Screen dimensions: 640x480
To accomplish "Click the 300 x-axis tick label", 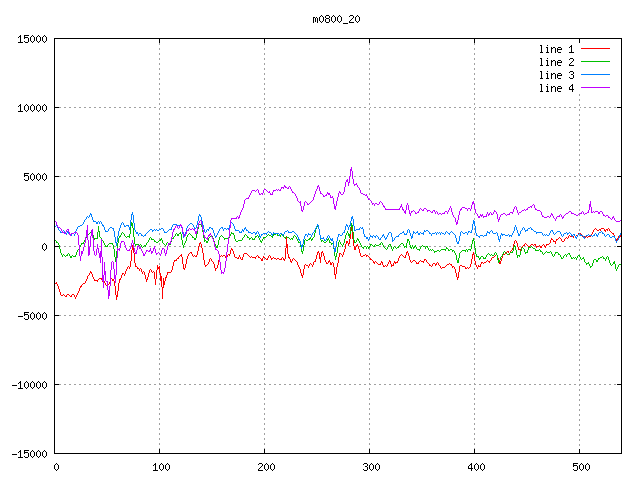I will pyautogui.click(x=370, y=466).
